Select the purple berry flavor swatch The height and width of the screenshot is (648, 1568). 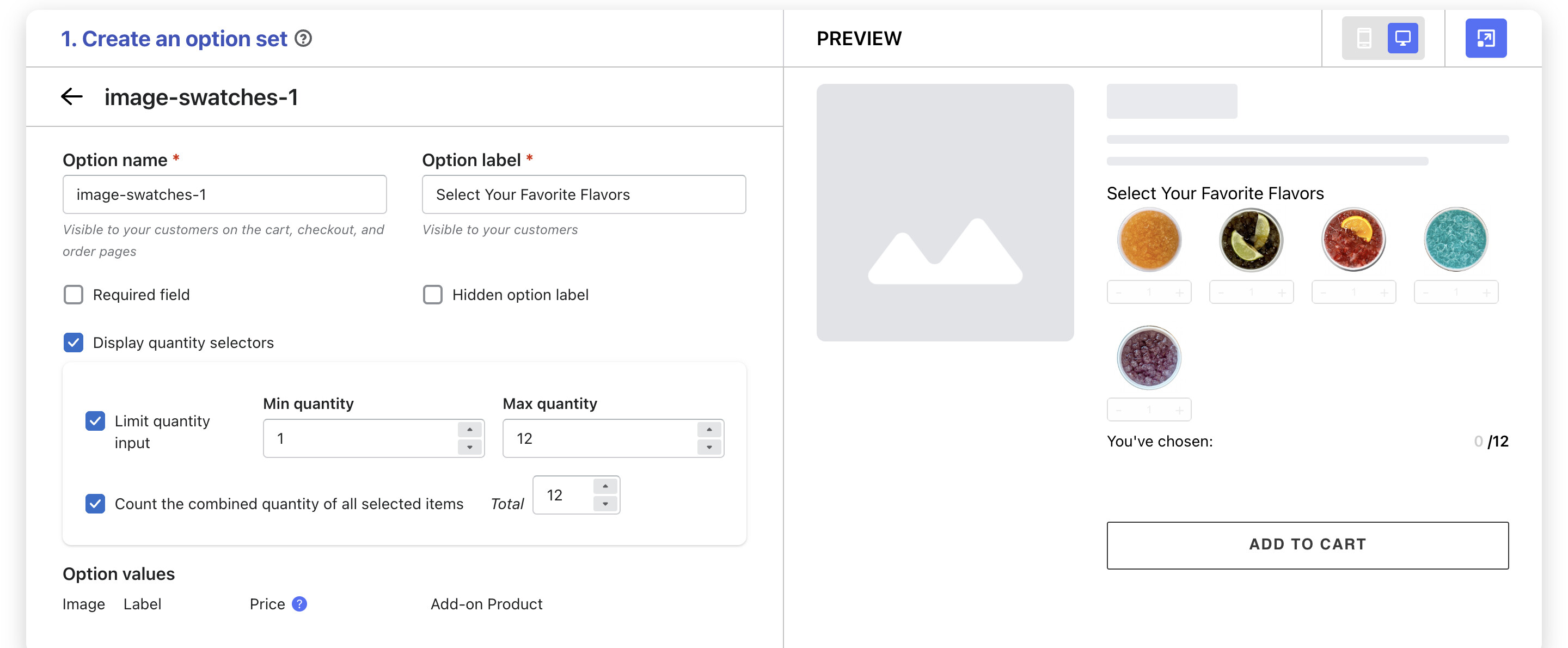point(1149,358)
